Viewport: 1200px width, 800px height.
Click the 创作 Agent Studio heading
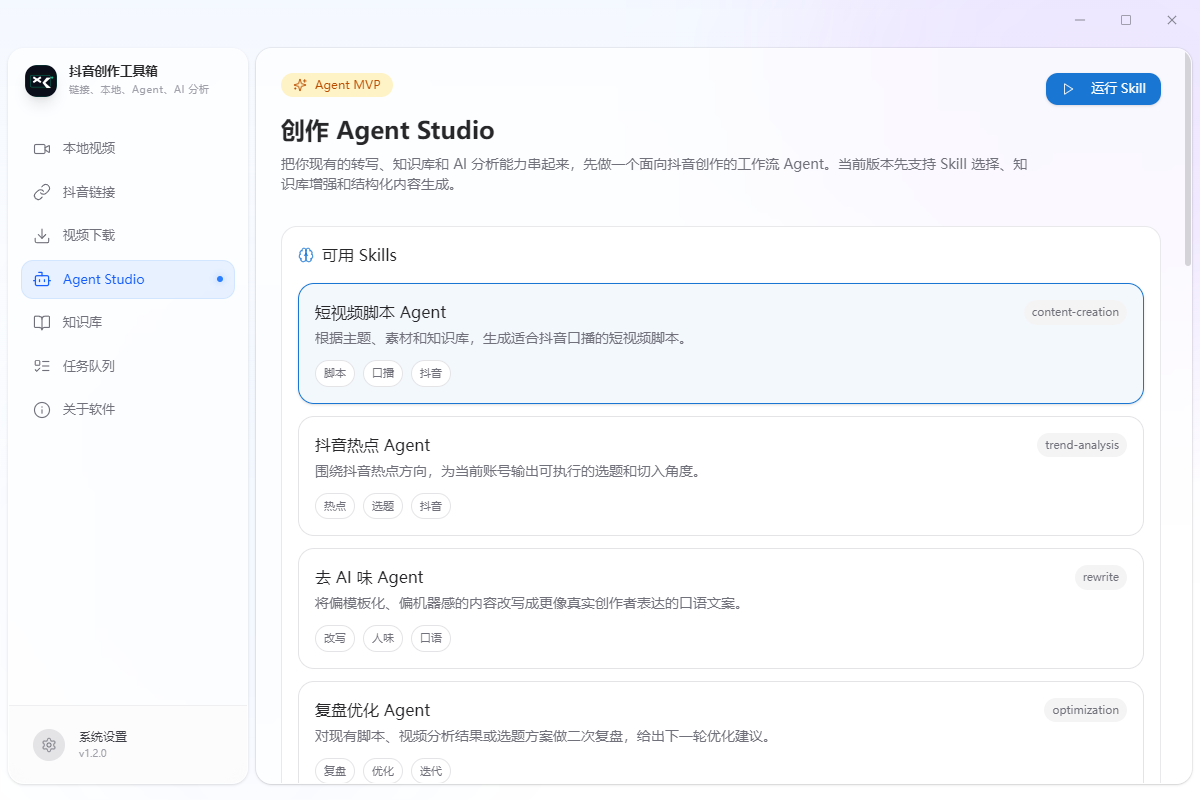pyautogui.click(x=388, y=131)
